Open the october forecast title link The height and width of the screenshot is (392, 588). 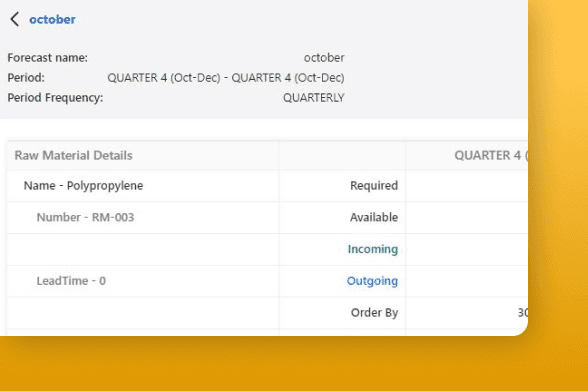pos(52,20)
